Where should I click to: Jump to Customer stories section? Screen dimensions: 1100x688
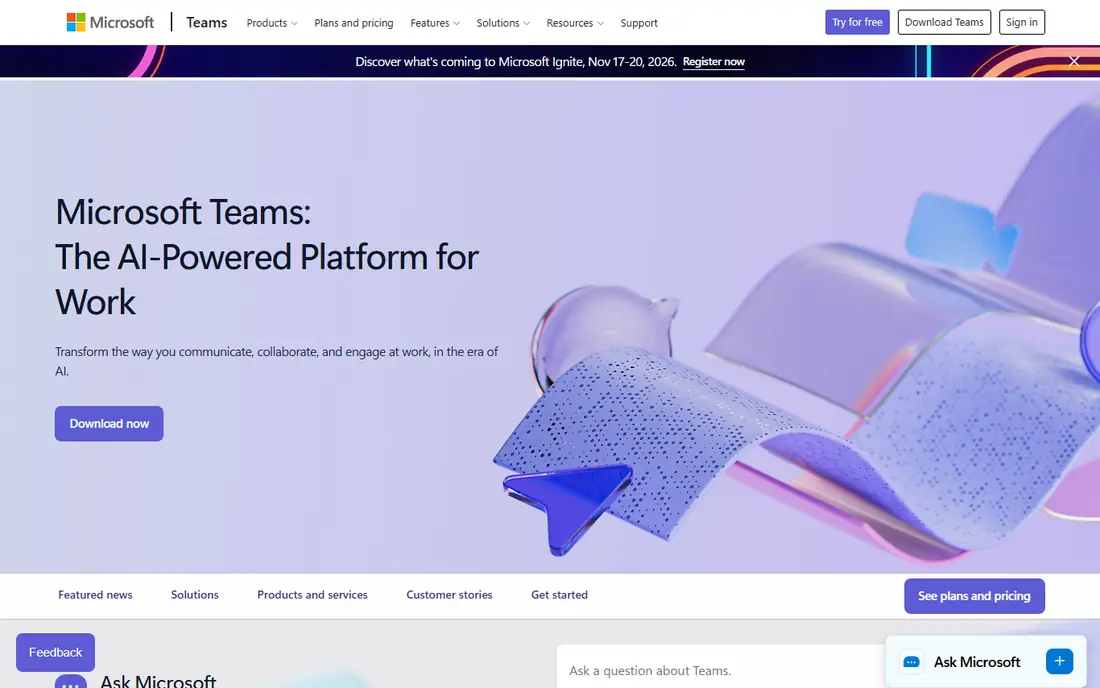pos(449,595)
